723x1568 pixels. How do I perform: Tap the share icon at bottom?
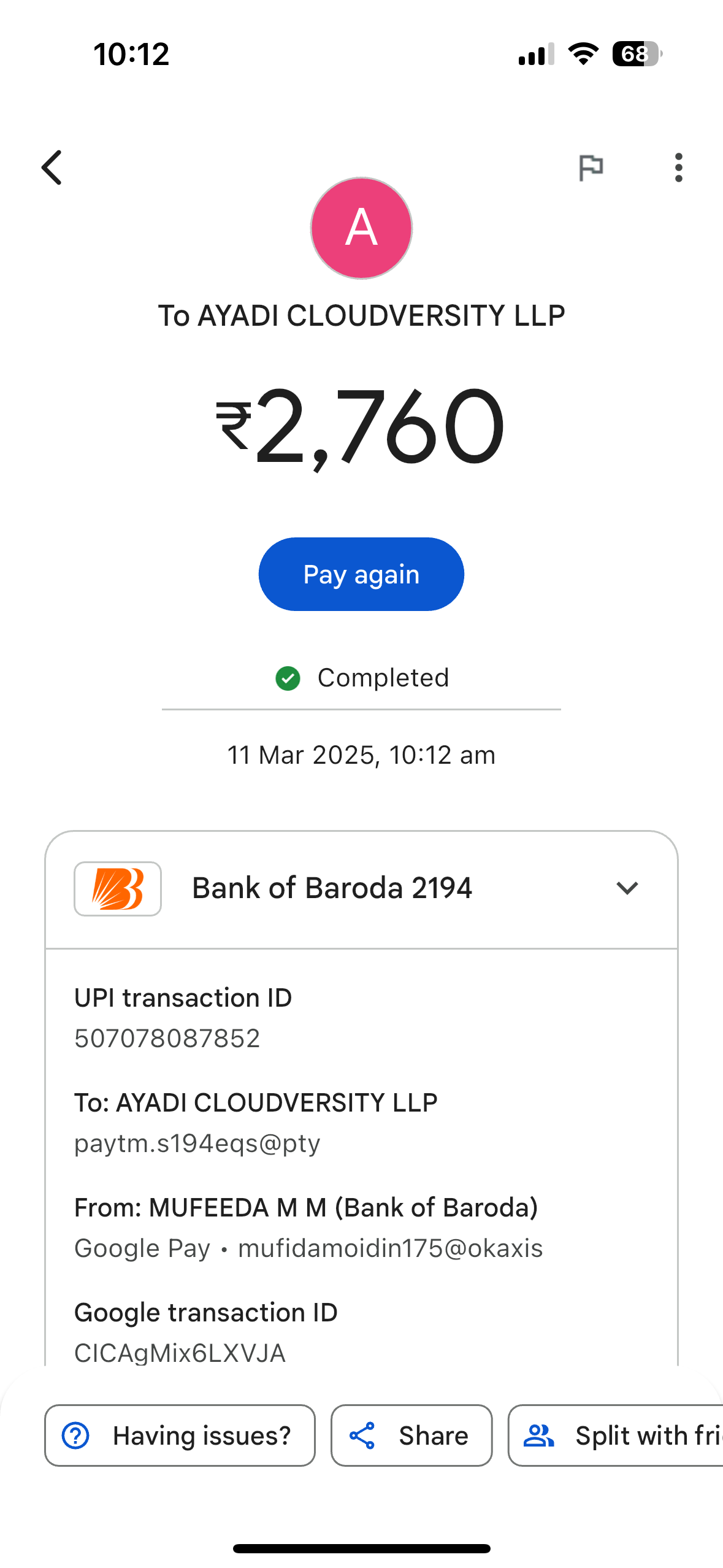click(362, 1435)
